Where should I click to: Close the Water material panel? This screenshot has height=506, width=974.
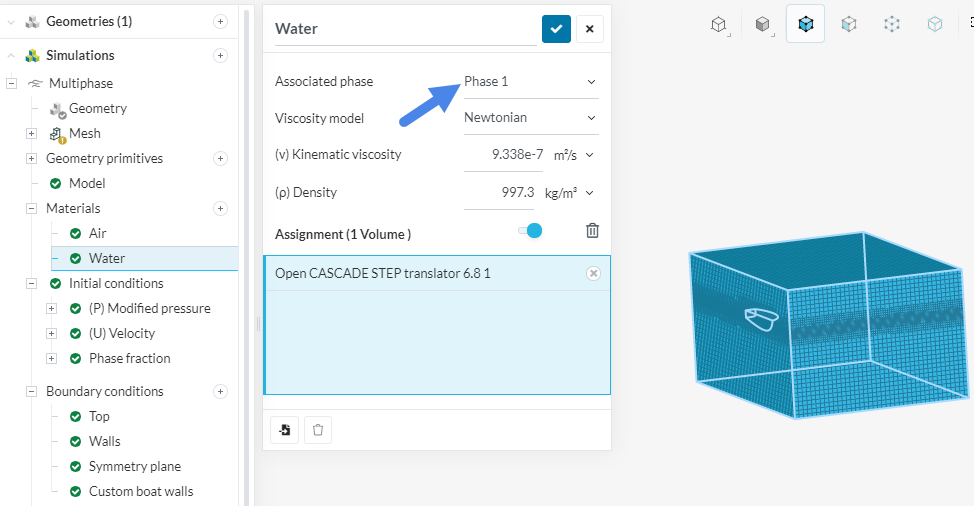click(589, 29)
